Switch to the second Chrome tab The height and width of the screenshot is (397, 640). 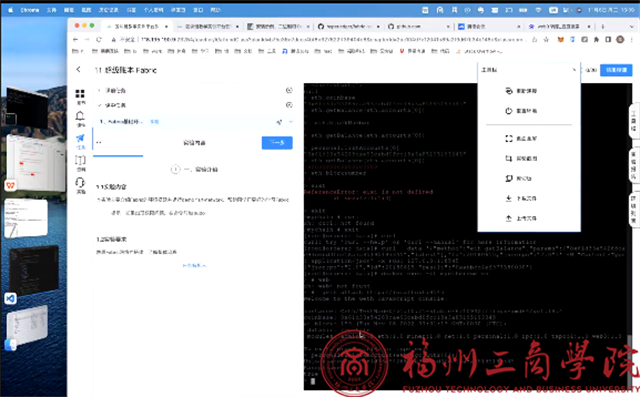pyautogui.click(x=208, y=26)
